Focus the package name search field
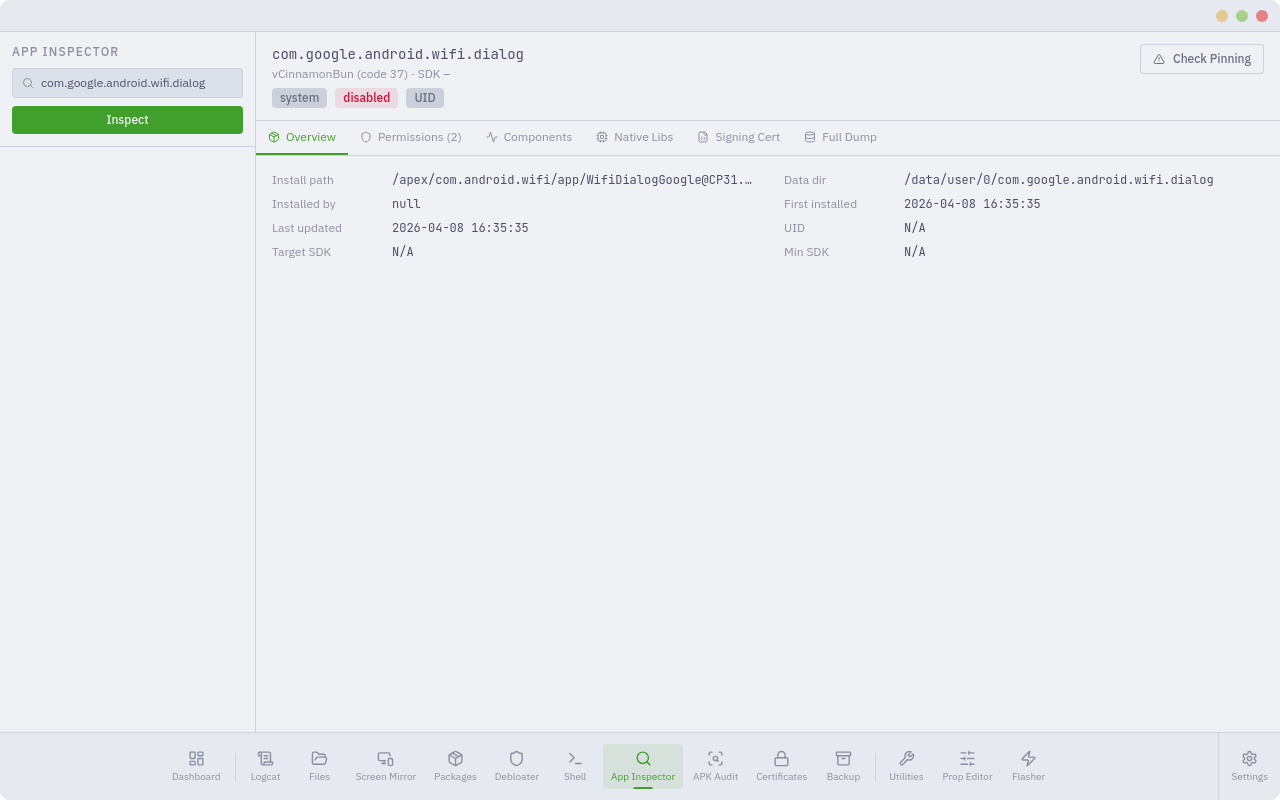 127,83
